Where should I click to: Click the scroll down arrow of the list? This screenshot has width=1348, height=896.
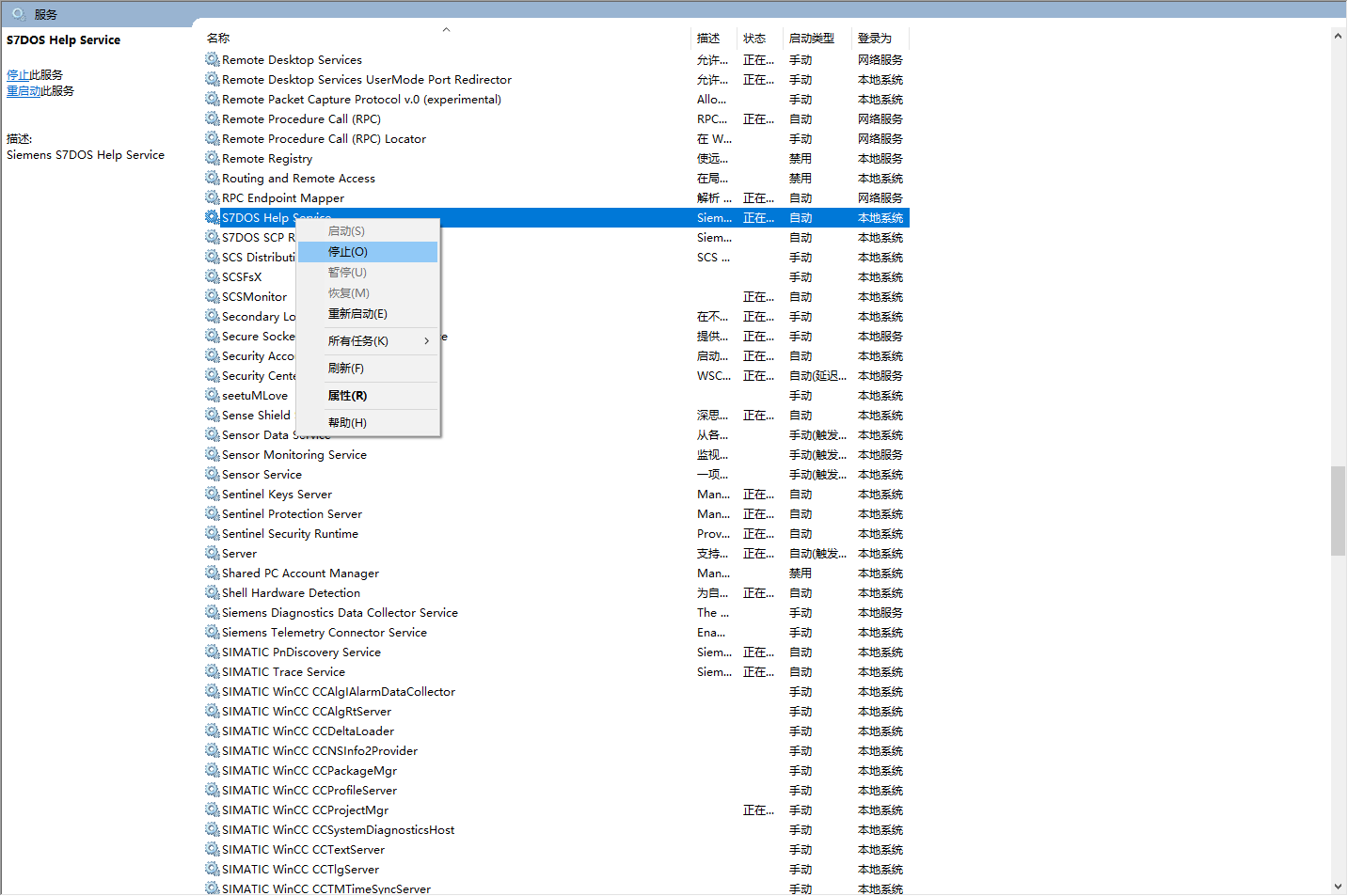click(x=1338, y=887)
